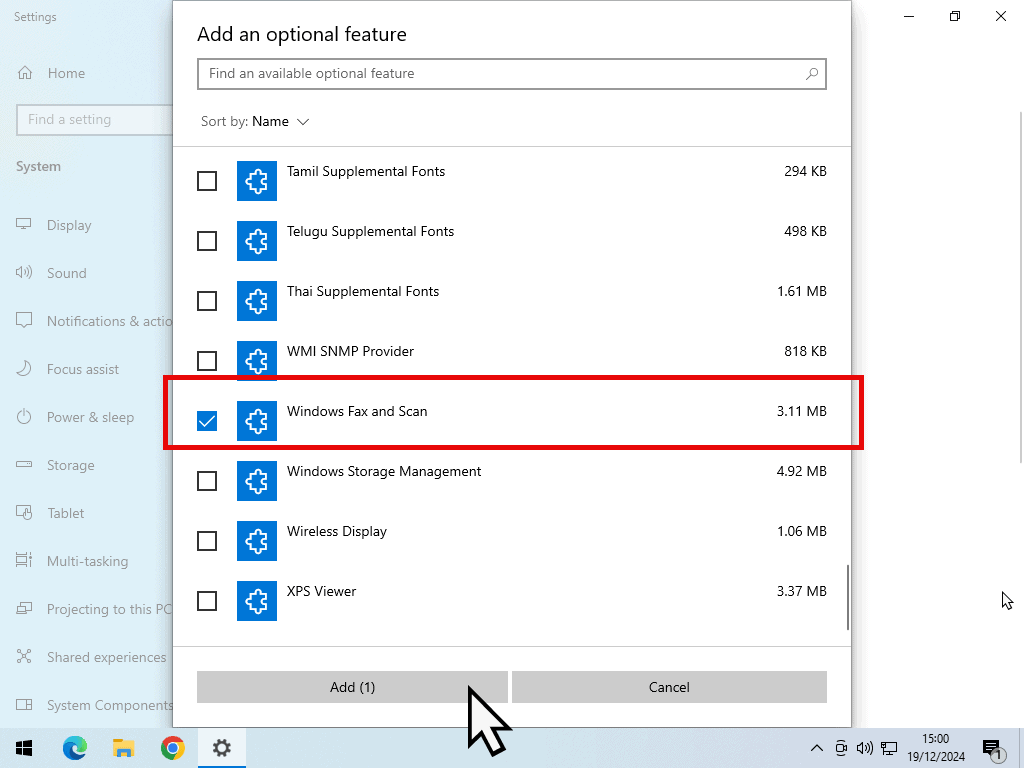Open File Explorer from taskbar

123,748
